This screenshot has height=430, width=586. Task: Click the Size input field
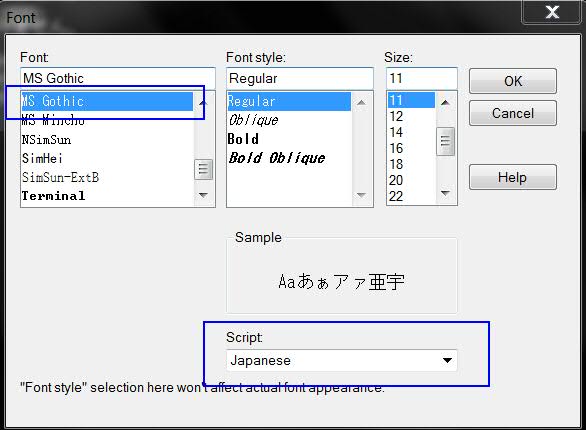tap(422, 78)
